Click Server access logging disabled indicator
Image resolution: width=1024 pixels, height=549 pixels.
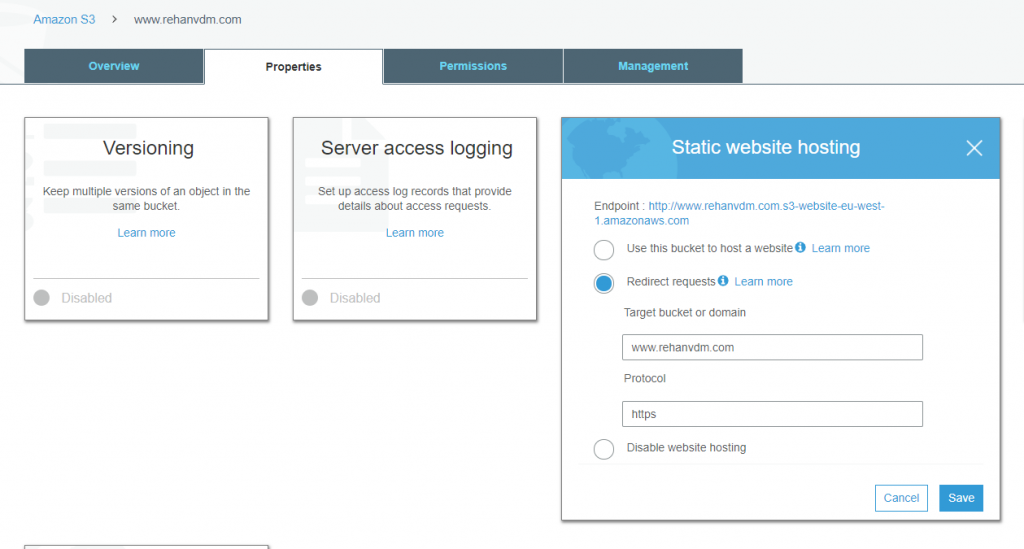[x=310, y=298]
